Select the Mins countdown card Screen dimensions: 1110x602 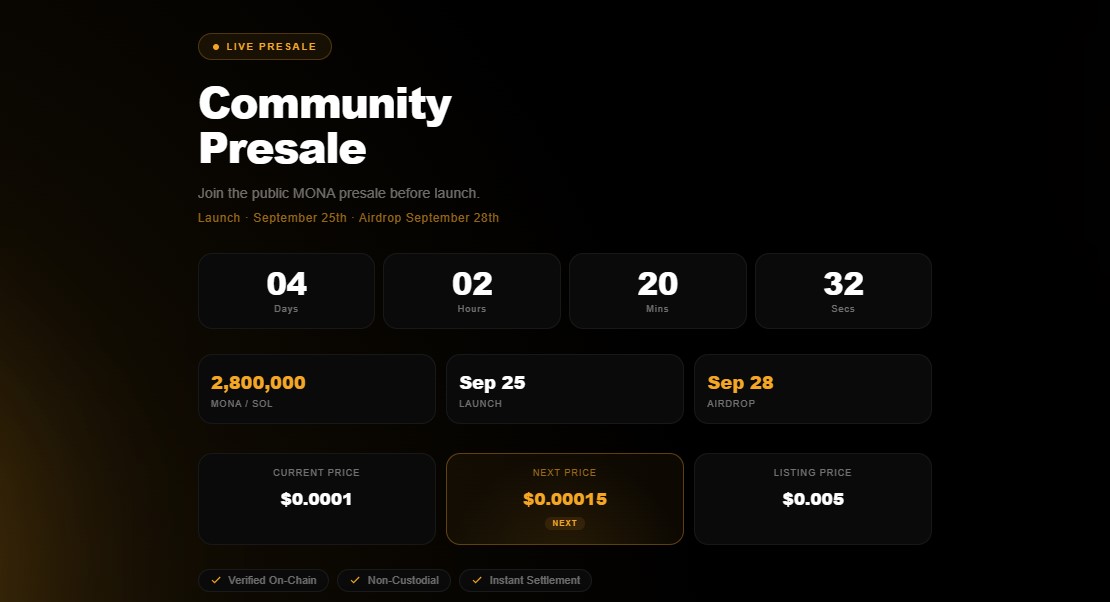point(658,291)
